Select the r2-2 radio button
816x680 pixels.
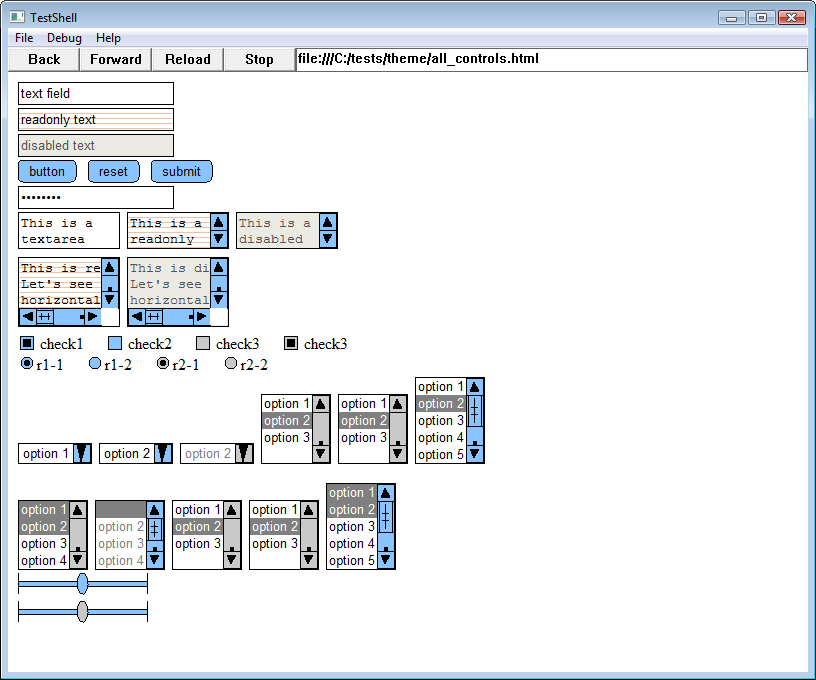tap(231, 364)
